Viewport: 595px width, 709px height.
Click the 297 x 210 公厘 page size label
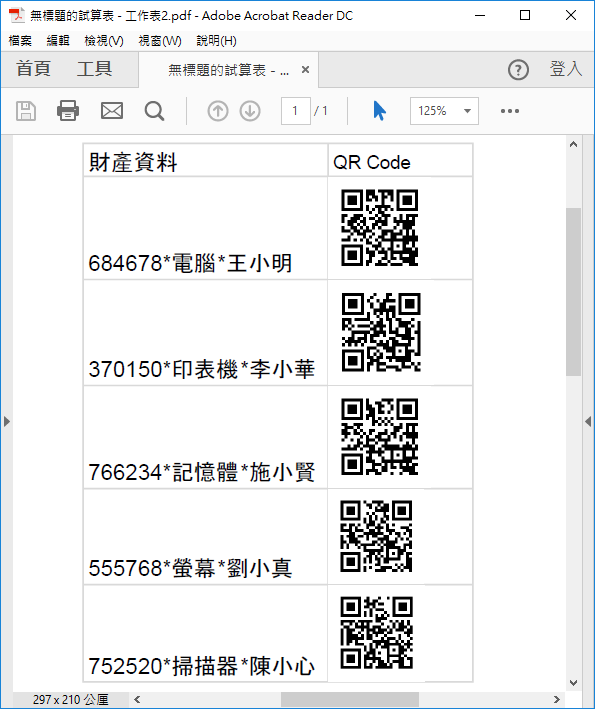(71, 700)
